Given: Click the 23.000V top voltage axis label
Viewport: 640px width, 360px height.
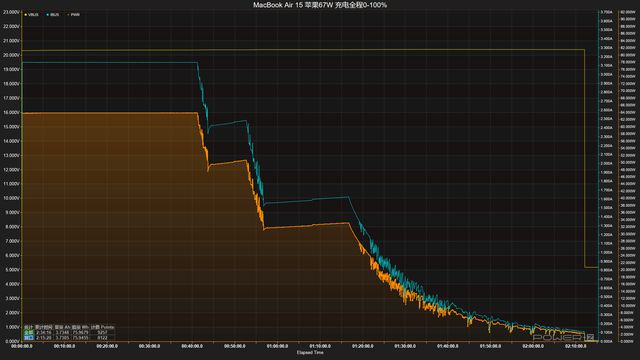Looking at the screenshot, I should [11, 12].
